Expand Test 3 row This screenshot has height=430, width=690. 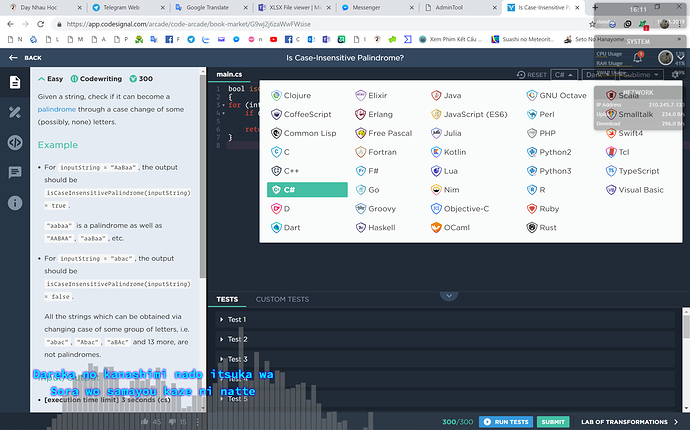(445, 359)
